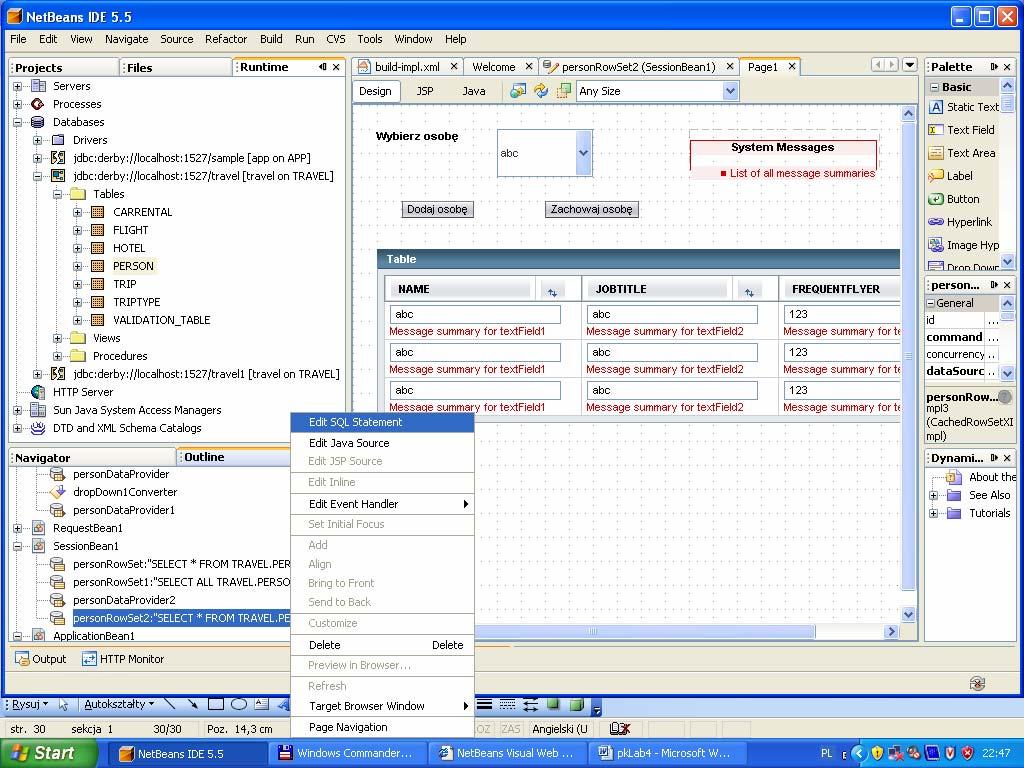Click the HTTP Monitor icon

click(x=89, y=659)
